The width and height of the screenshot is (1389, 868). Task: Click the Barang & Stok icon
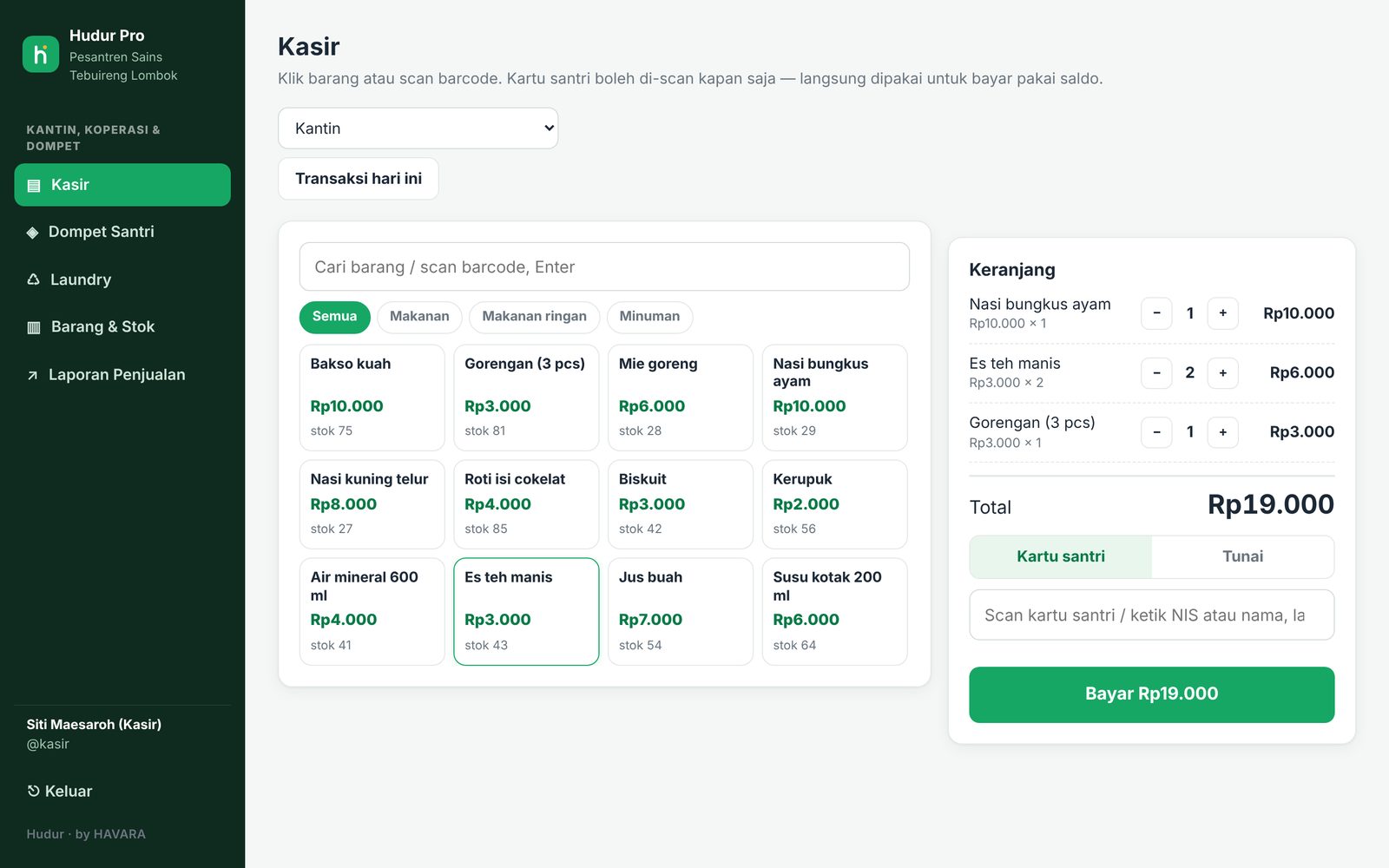[34, 327]
